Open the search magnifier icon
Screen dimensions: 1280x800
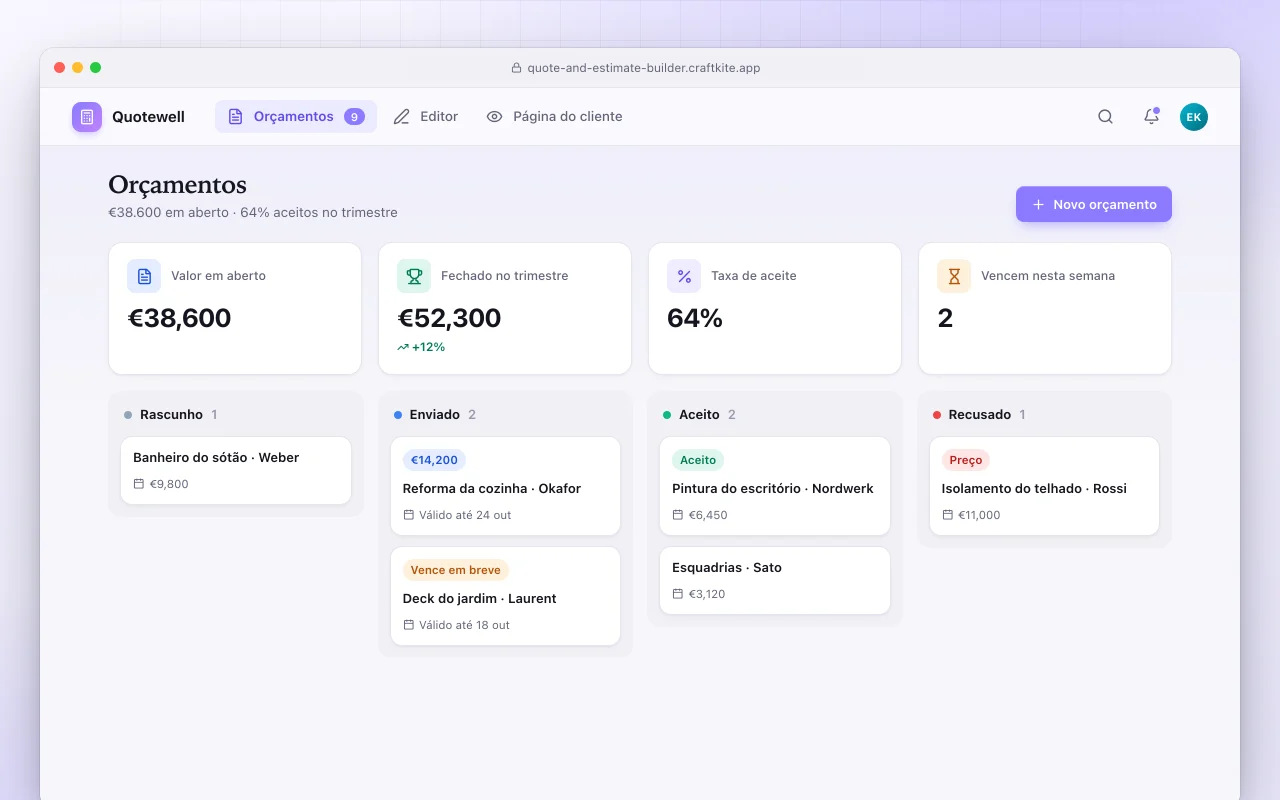[1105, 117]
